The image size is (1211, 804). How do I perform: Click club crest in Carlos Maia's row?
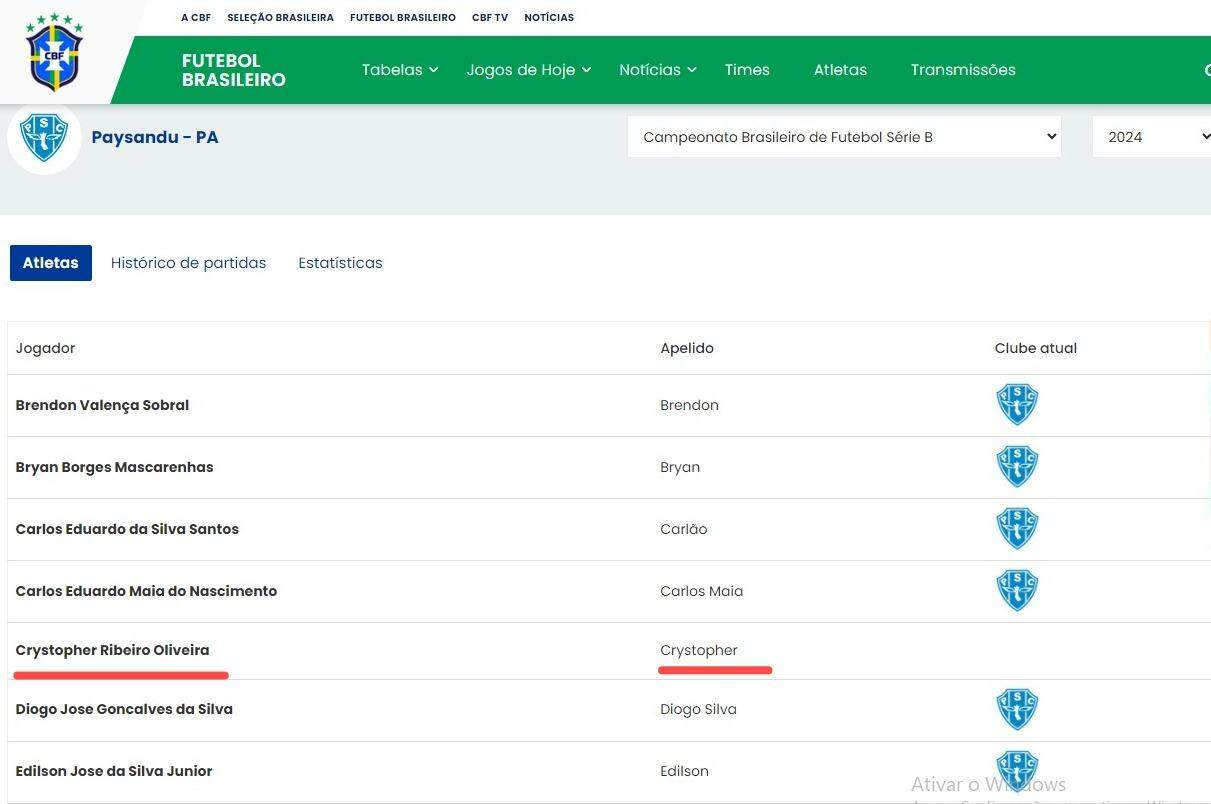pyautogui.click(x=1017, y=591)
